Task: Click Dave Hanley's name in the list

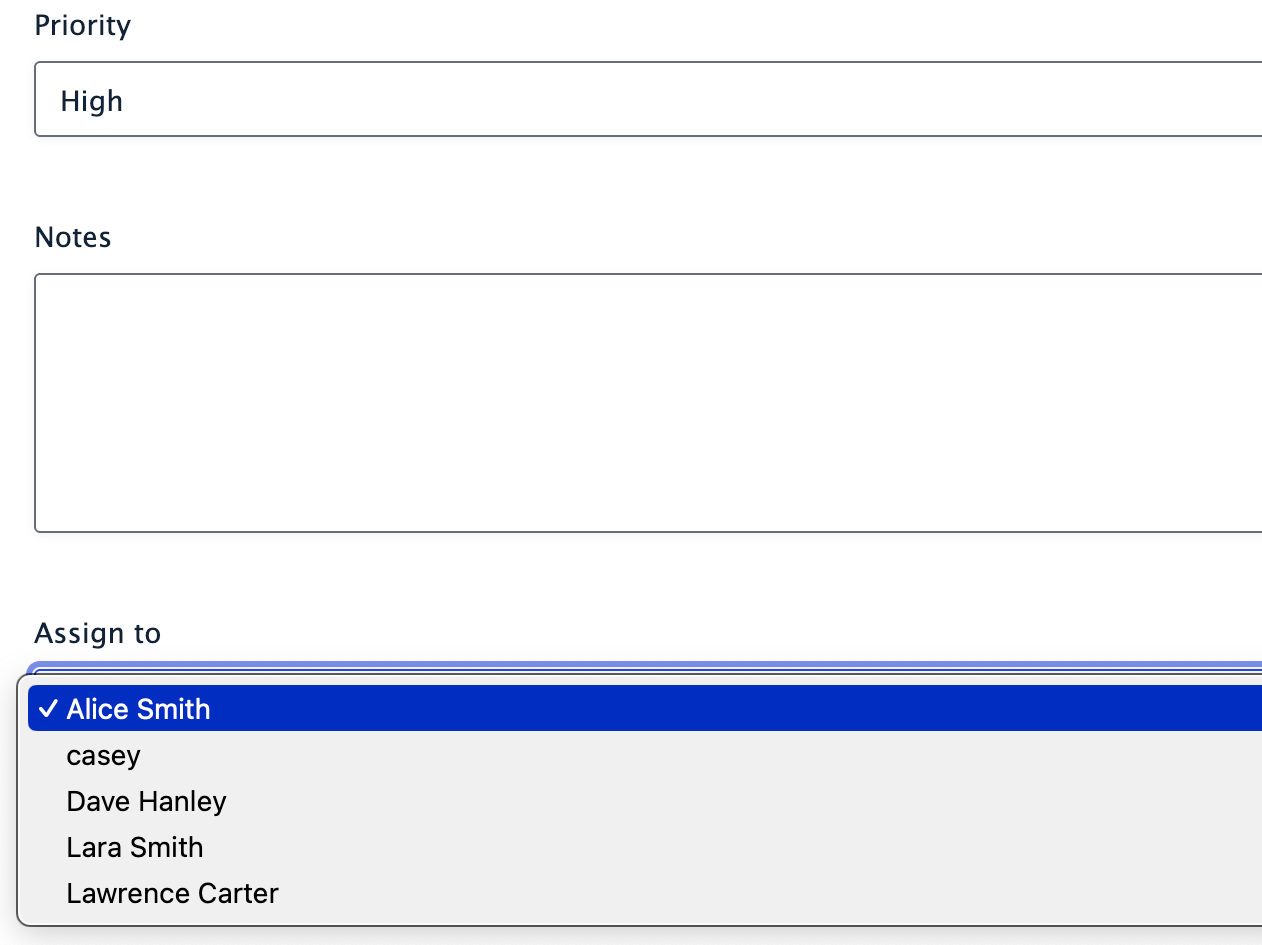Action: pos(146,800)
